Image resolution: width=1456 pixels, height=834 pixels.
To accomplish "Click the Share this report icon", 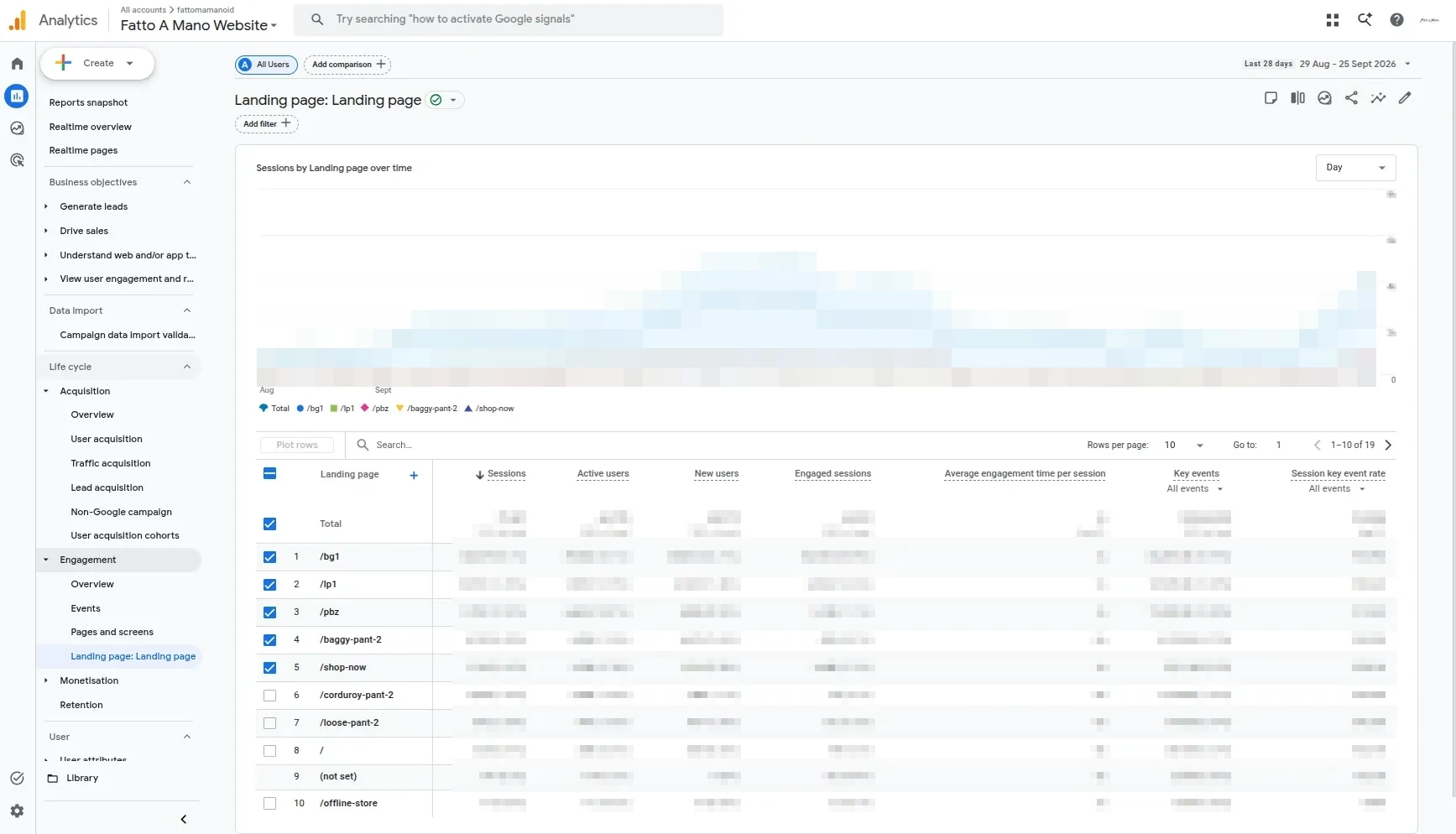I will pyautogui.click(x=1351, y=98).
